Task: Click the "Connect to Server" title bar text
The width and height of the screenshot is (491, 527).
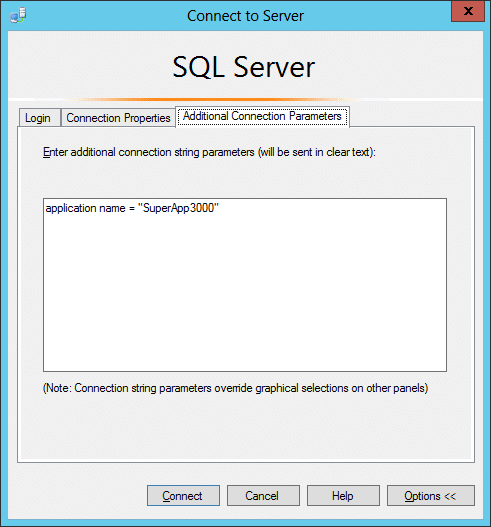Action: (245, 16)
